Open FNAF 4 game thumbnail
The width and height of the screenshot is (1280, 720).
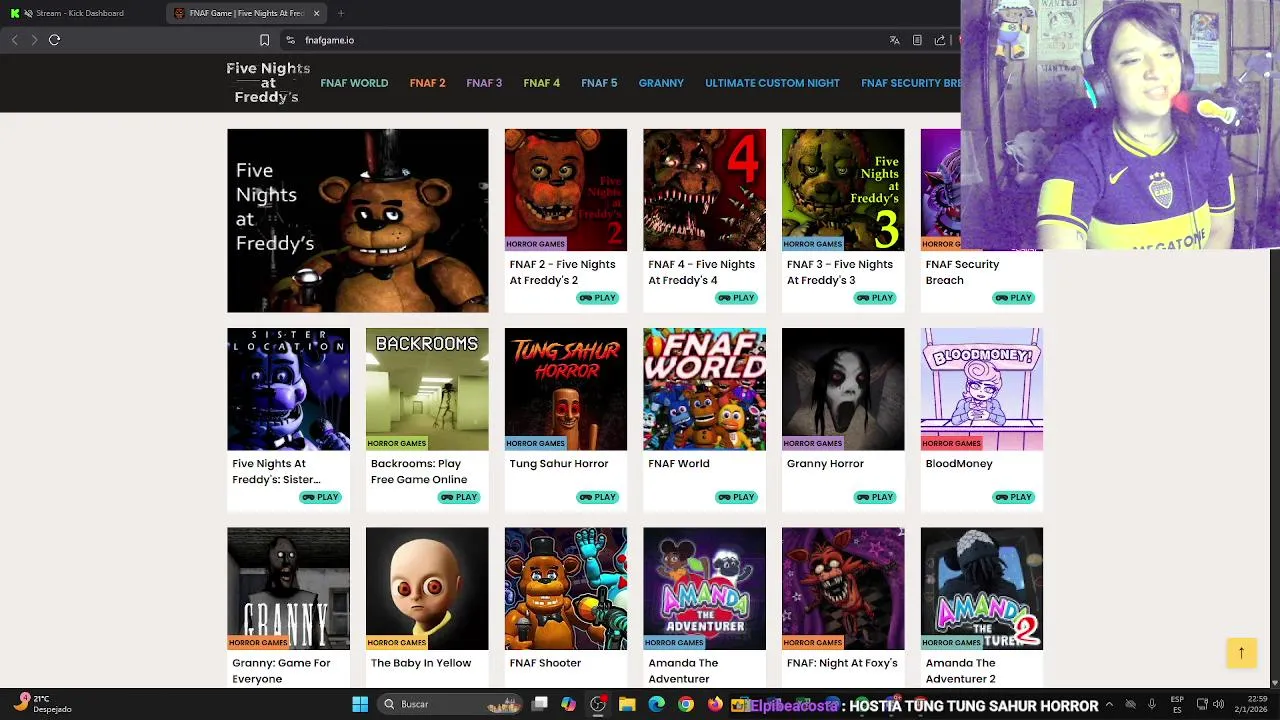click(x=704, y=190)
